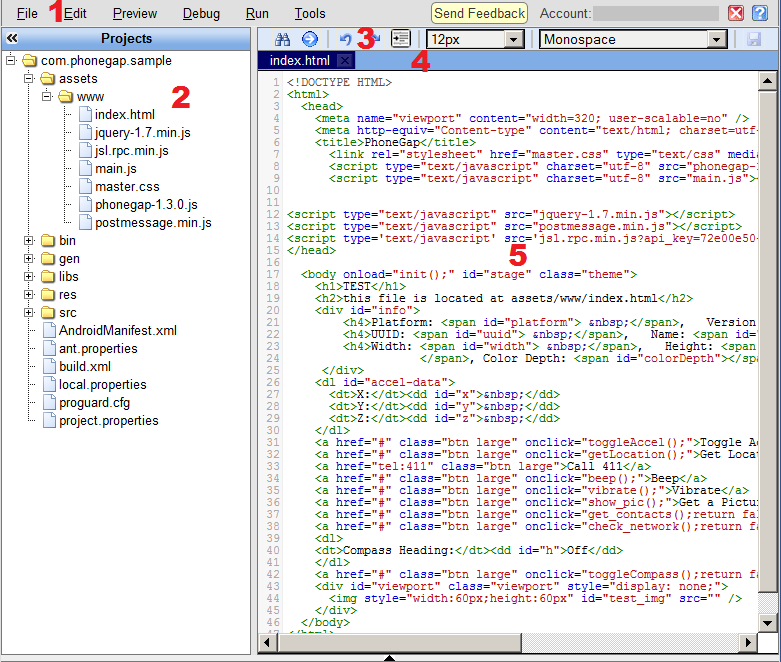Viewport: 781px width, 662px height.
Task: Click the blue go-to arrow icon
Action: click(310, 39)
